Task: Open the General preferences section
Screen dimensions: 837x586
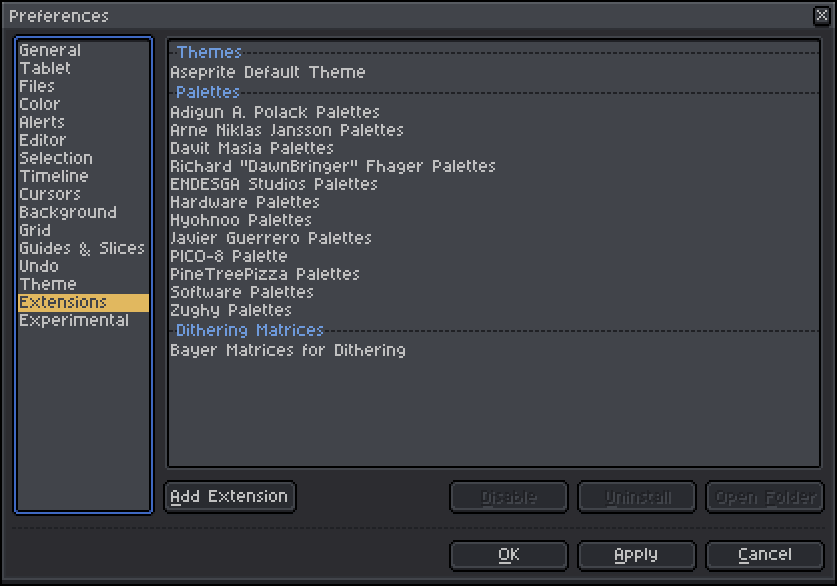Action: (50, 50)
